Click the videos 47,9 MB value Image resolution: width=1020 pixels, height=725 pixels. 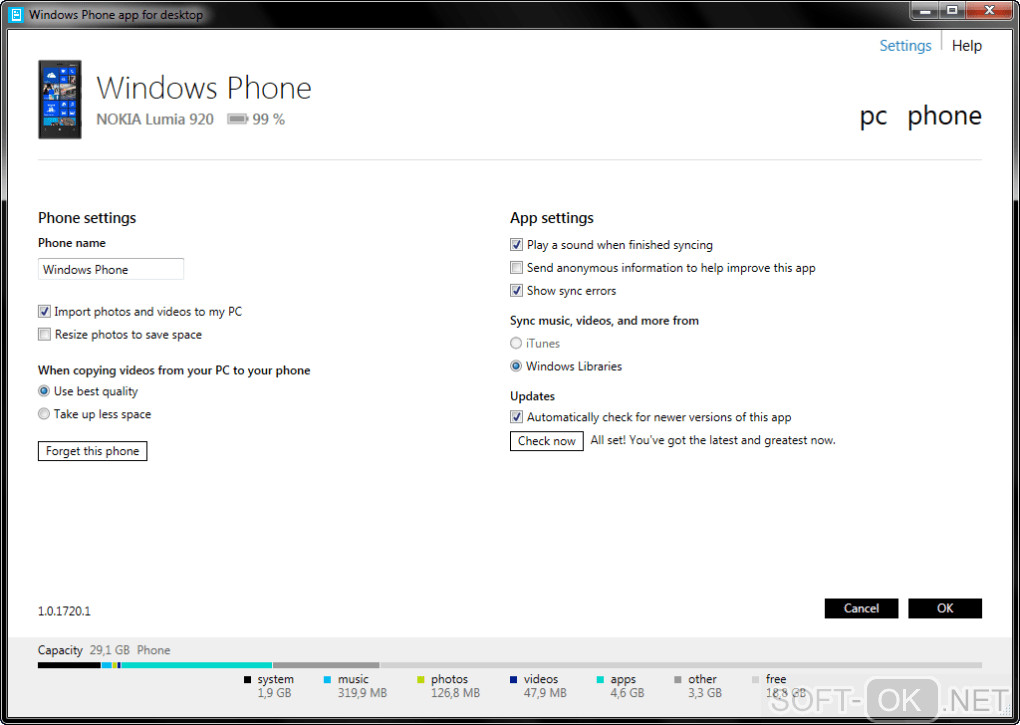545,693
